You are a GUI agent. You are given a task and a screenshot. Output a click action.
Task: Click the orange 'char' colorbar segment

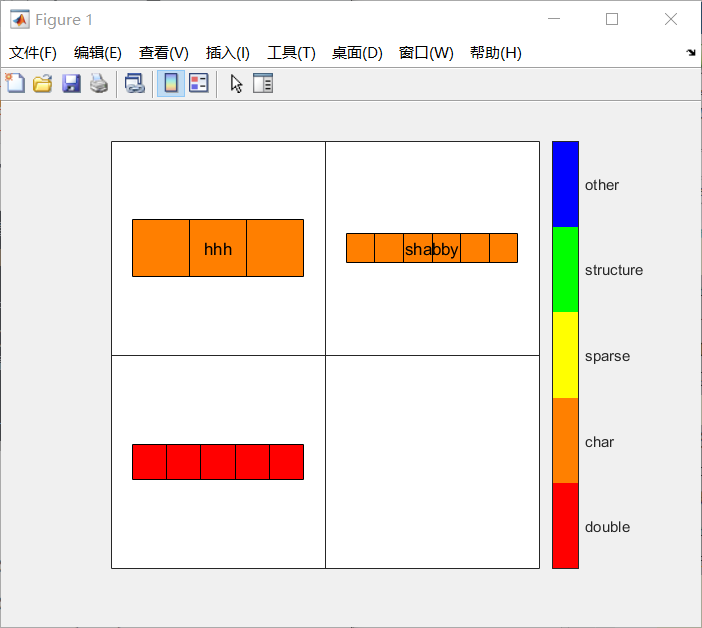coord(565,440)
